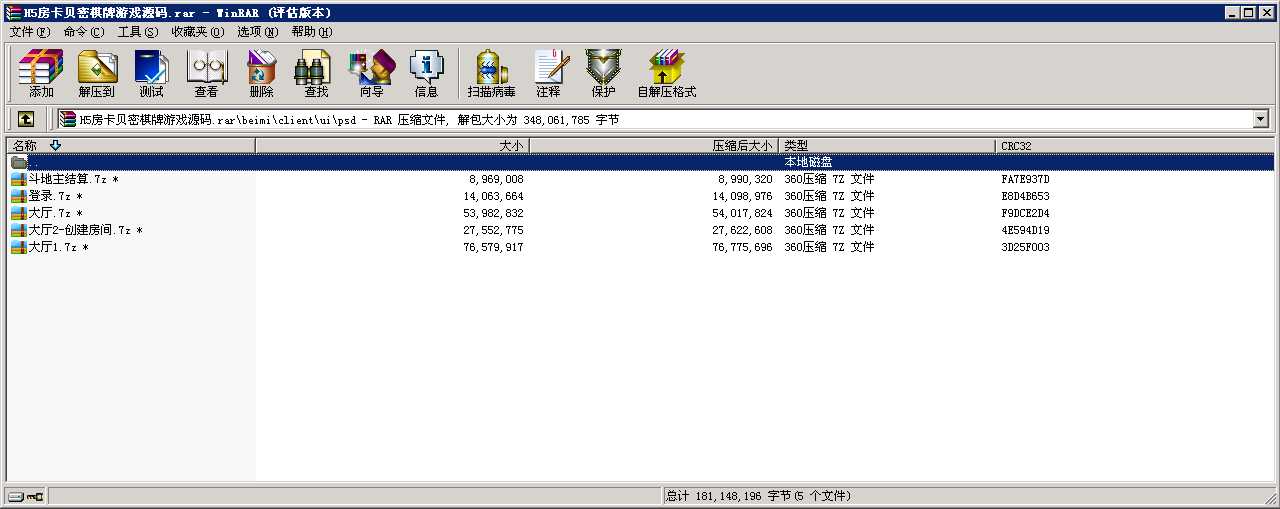Open the 工具(S) menu
1280x509 pixels.
tap(138, 32)
